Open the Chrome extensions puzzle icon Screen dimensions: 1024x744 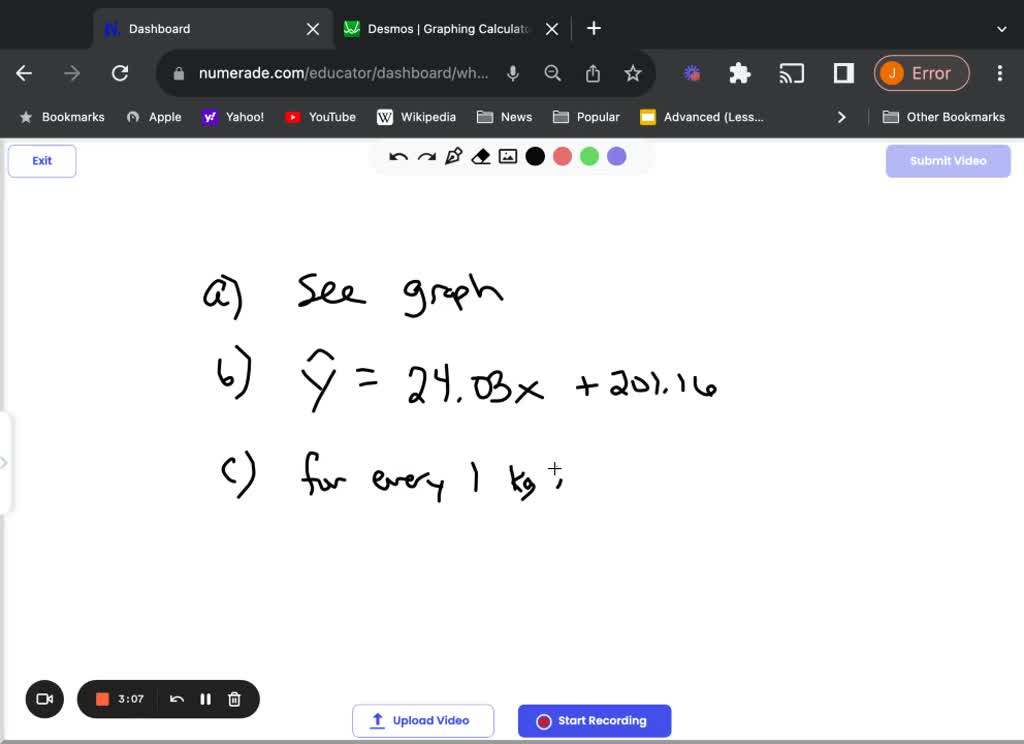pos(739,73)
